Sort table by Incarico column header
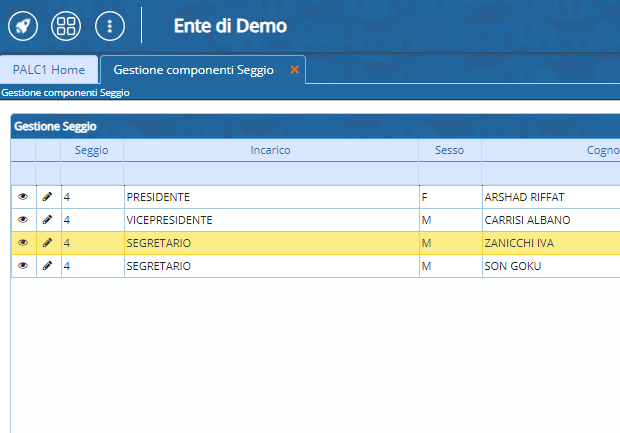Screen dimensions: 620x433 [270, 150]
